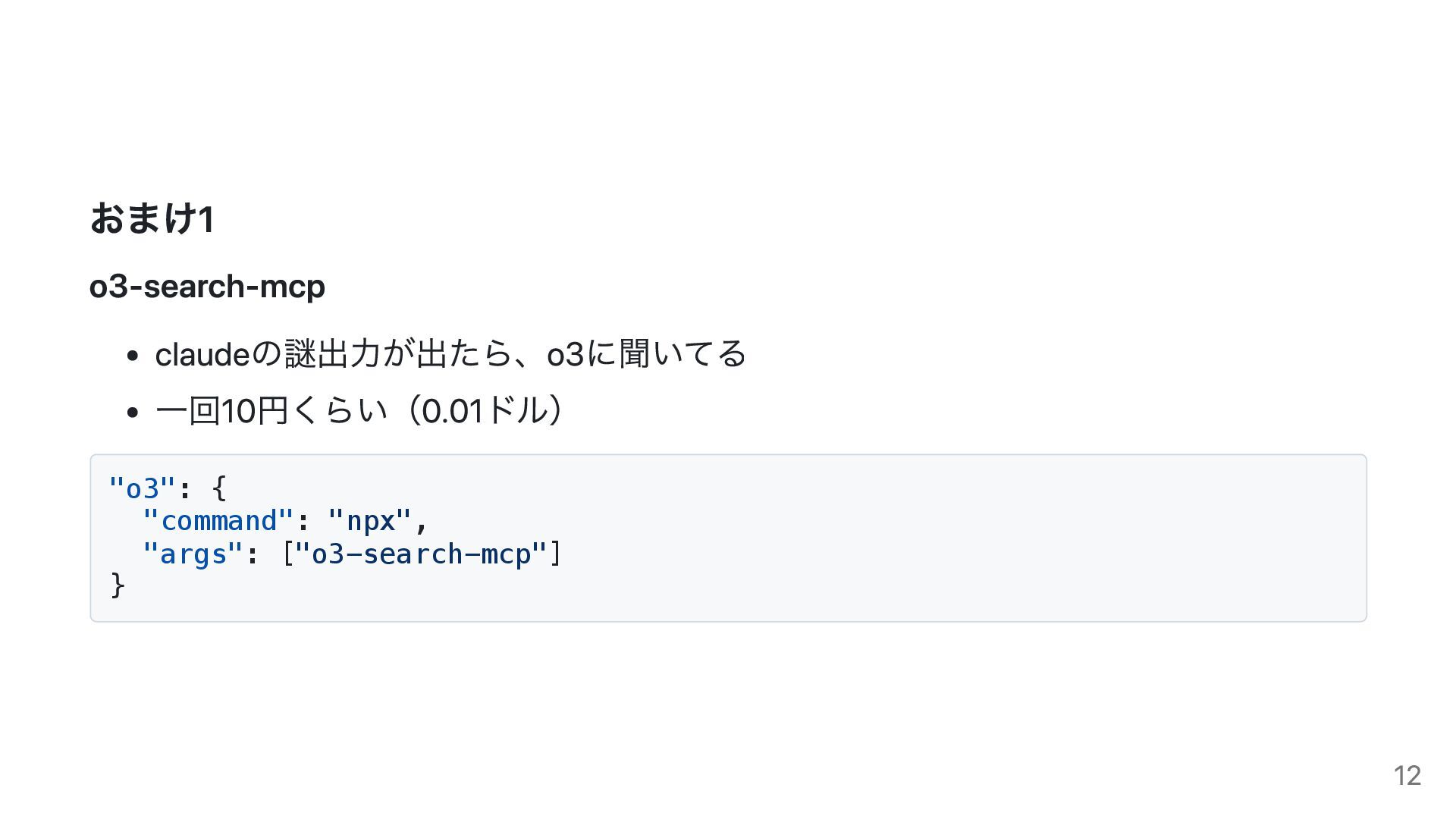
Task: Click the word claude in first bullet
Action: pos(202,354)
